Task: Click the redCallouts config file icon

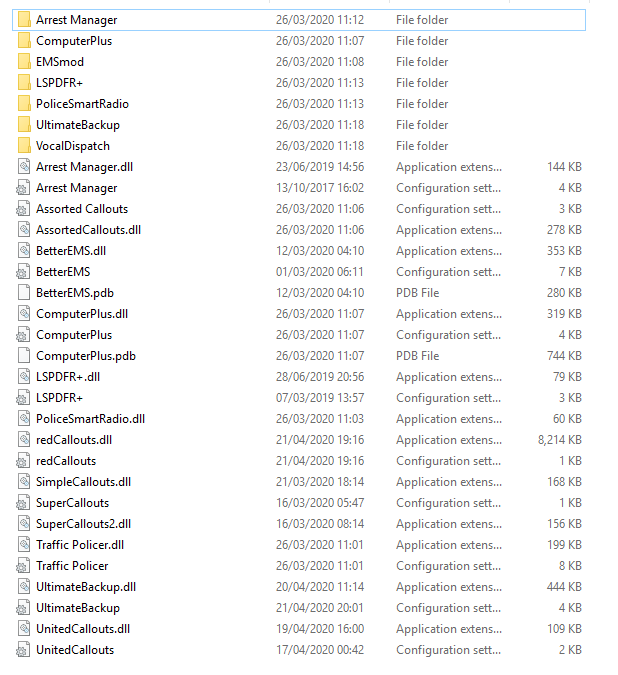Action: pos(23,461)
